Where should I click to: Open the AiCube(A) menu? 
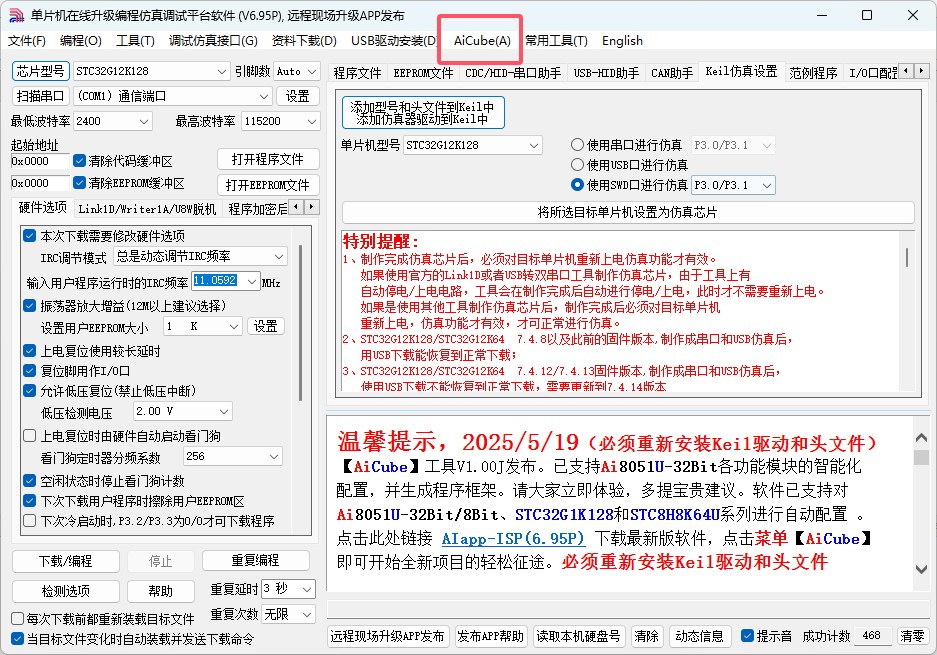tap(482, 41)
